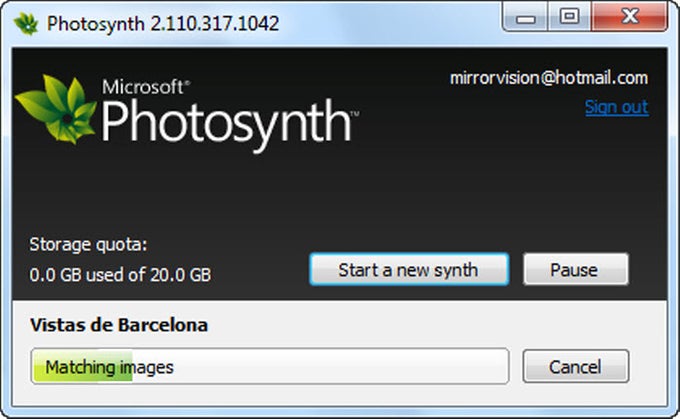Click the Storage quota label

pyautogui.click(x=88, y=245)
